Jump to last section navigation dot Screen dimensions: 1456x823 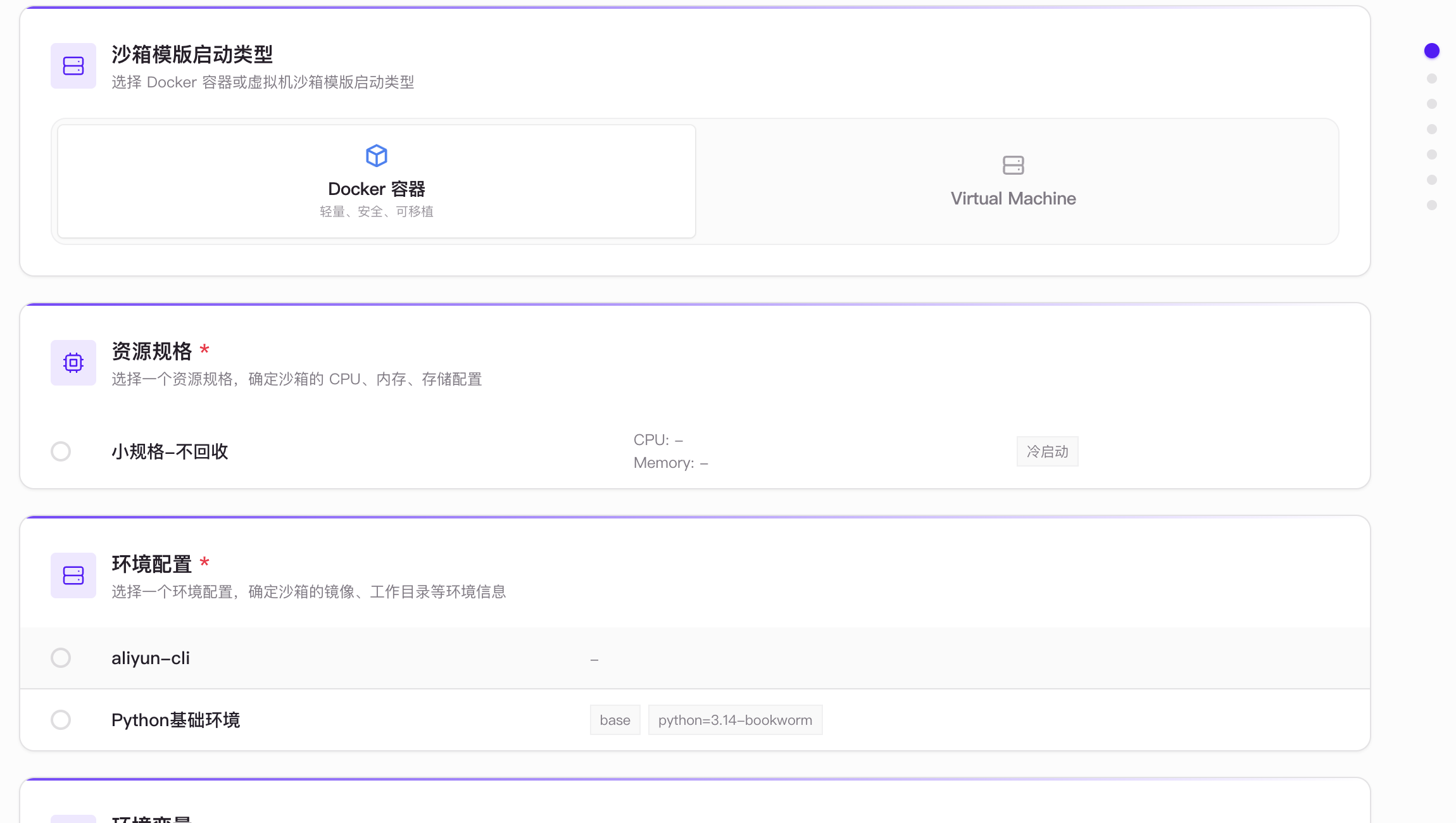[1432, 205]
